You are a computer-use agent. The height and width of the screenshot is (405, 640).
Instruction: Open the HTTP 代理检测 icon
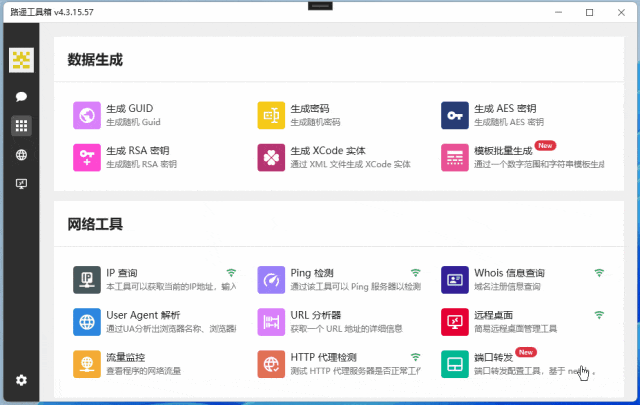[271, 364]
